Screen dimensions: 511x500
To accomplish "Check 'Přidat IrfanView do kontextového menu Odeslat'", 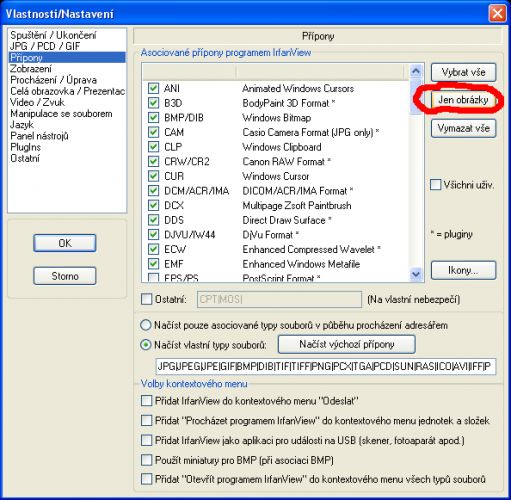I will [x=146, y=401].
